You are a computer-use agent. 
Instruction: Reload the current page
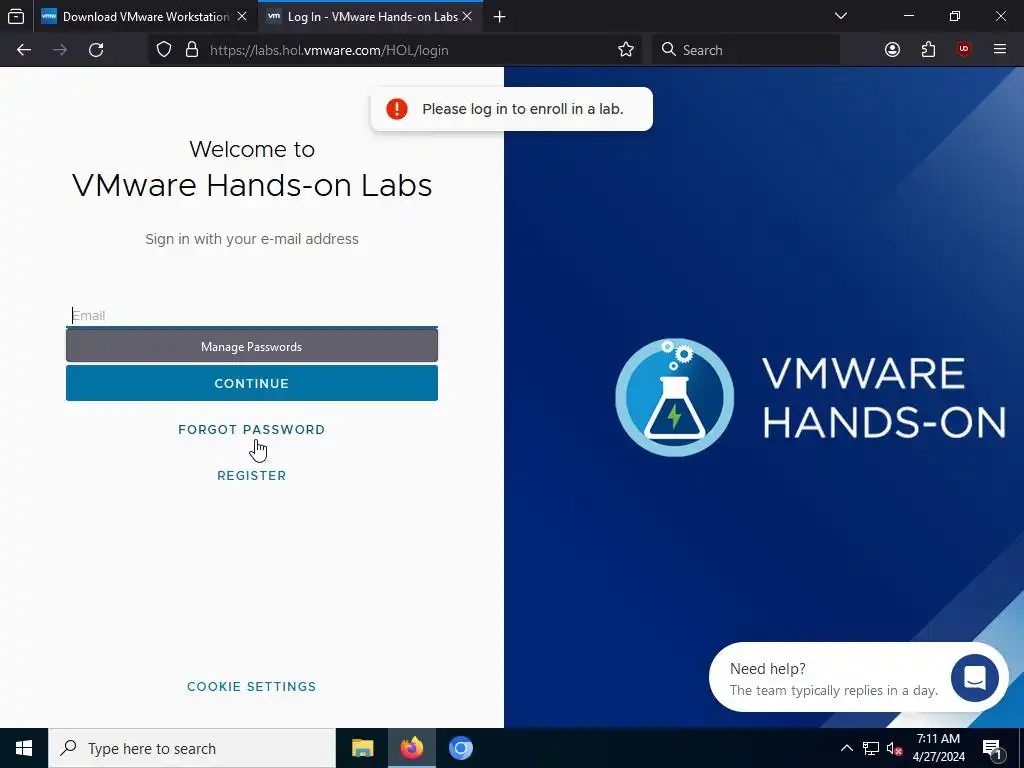point(96,50)
